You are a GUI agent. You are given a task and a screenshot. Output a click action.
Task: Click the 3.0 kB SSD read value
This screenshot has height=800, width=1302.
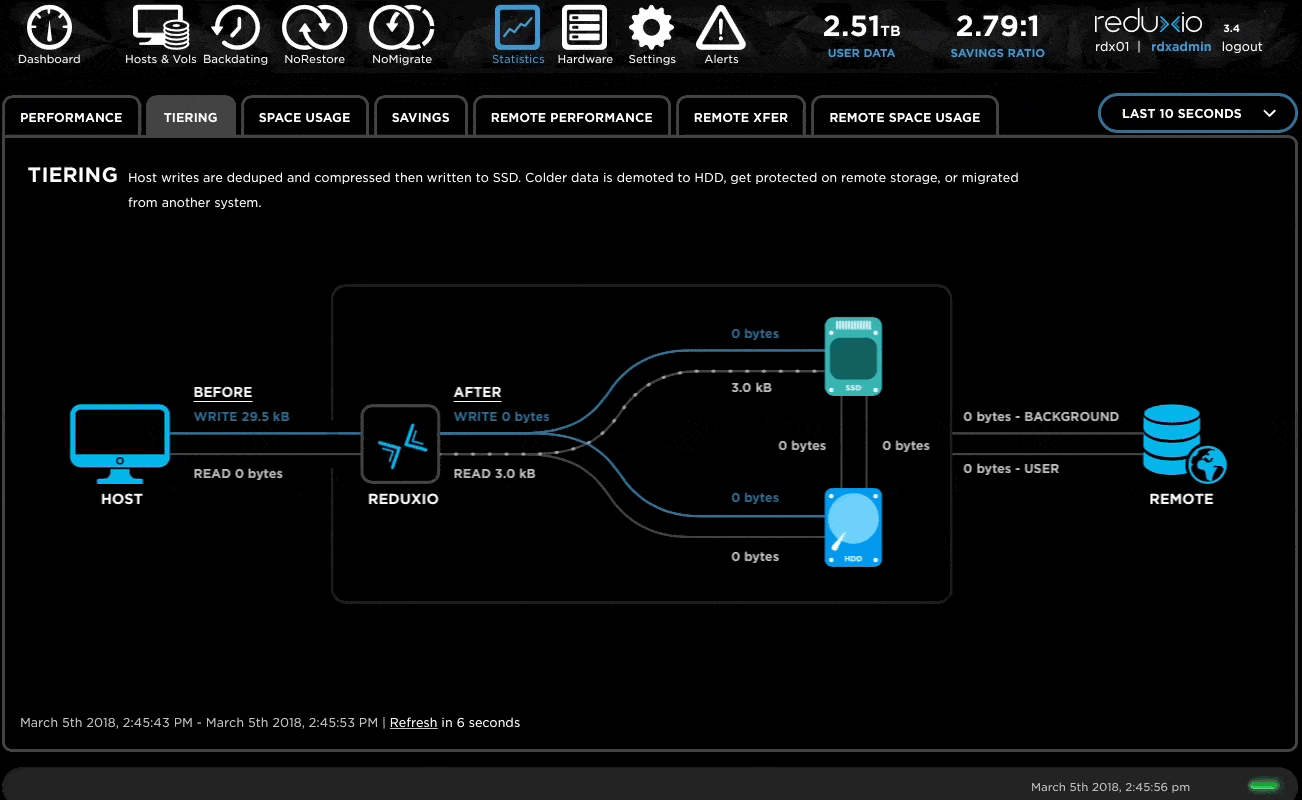[751, 387]
